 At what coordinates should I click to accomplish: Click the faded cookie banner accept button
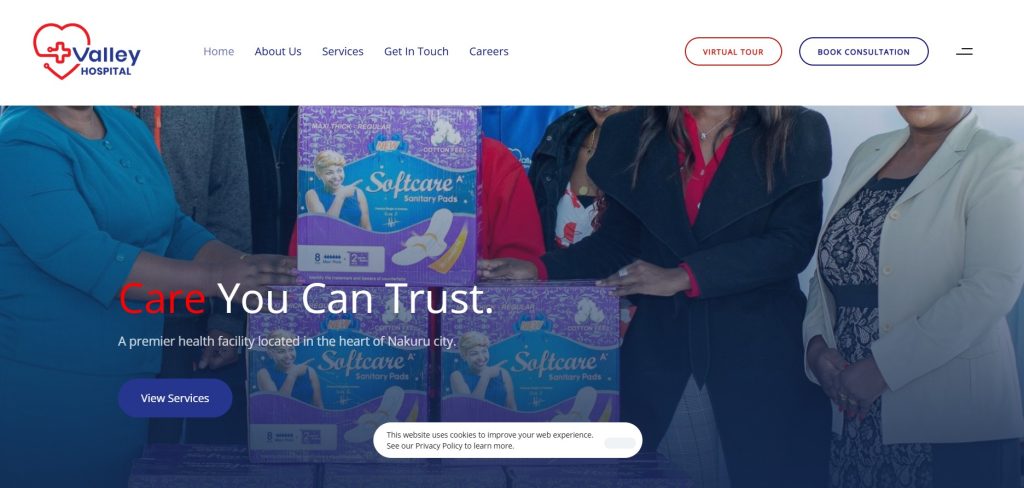(x=619, y=444)
